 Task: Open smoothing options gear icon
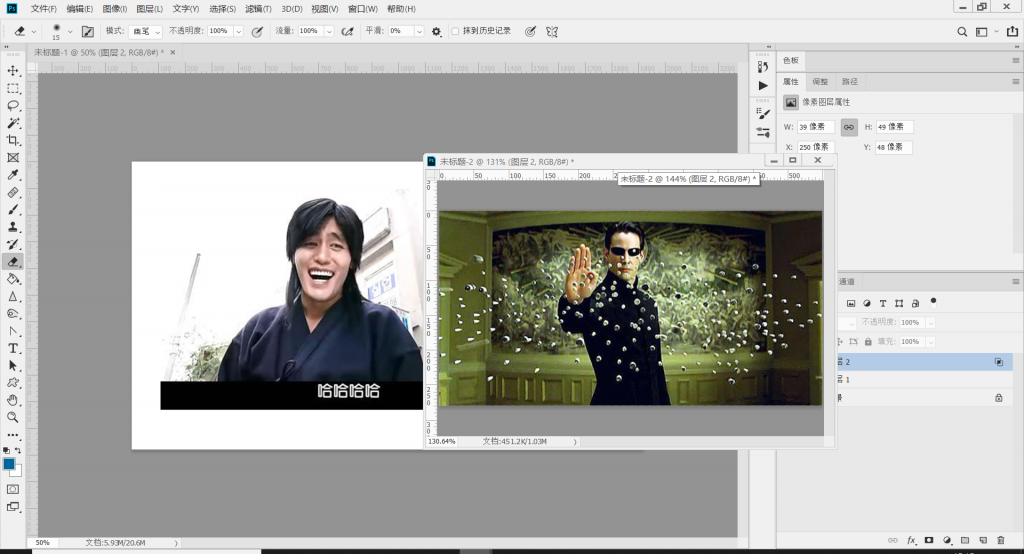[x=436, y=31]
